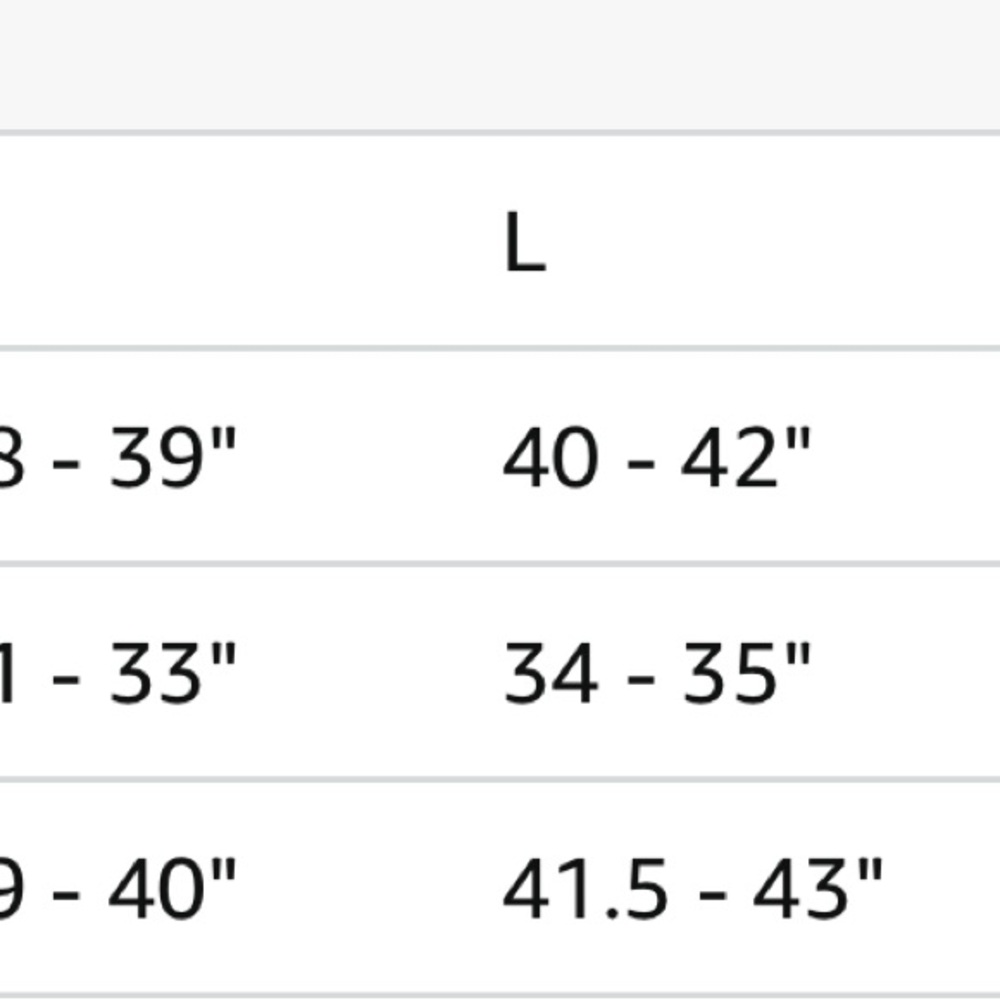This screenshot has height=1000, width=1000.
Task: Select the partially visible 9 - 40" cell
Action: 118,888
